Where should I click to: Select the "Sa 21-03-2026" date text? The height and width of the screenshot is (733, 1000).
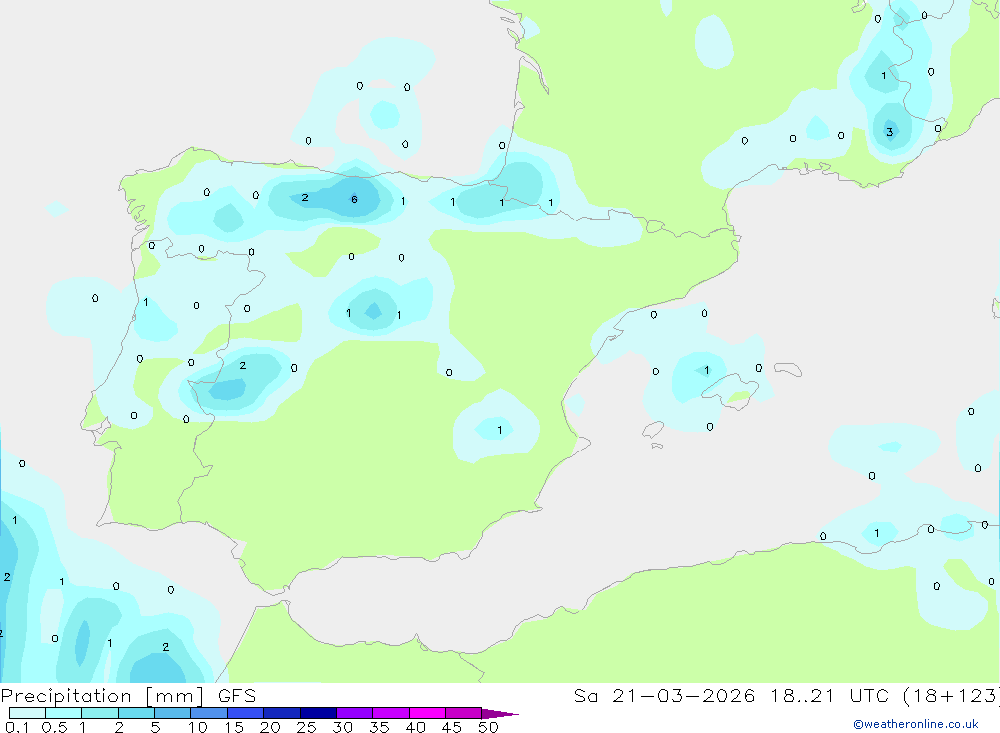[665, 695]
